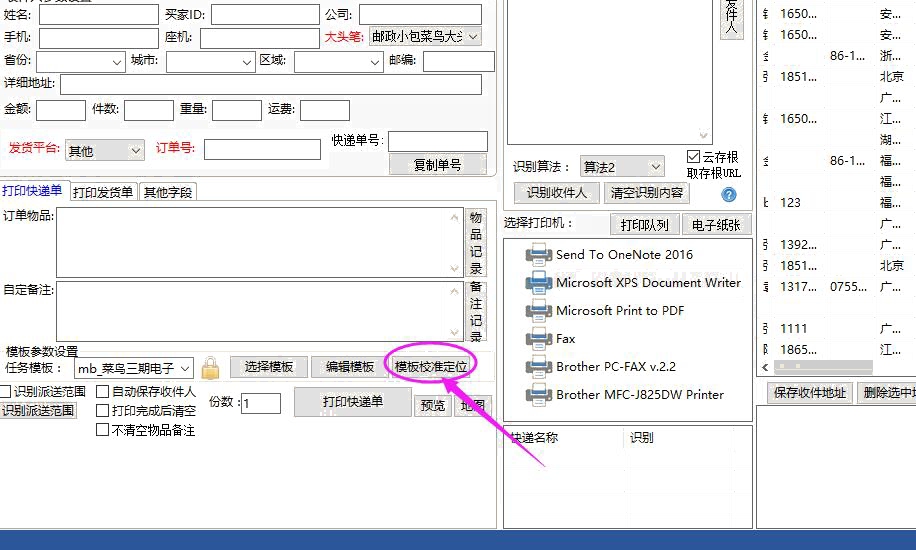
Task: Open the 其他字段 tab
Action: point(167,192)
